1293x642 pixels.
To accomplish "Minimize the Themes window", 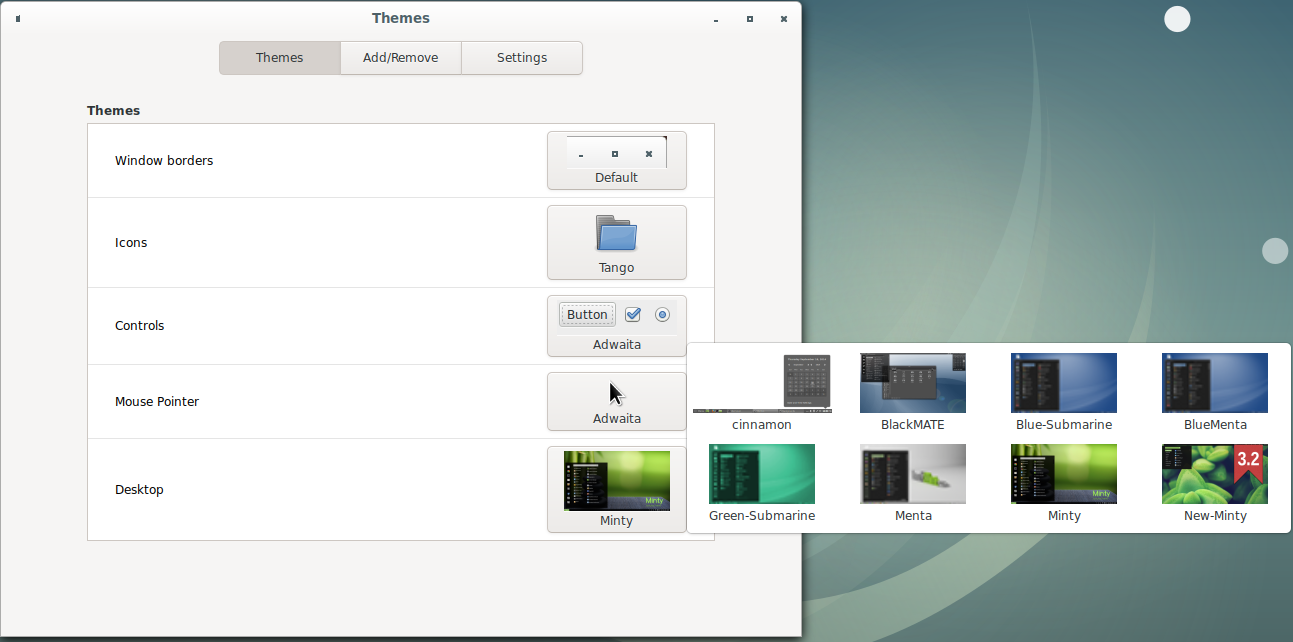I will 716,19.
